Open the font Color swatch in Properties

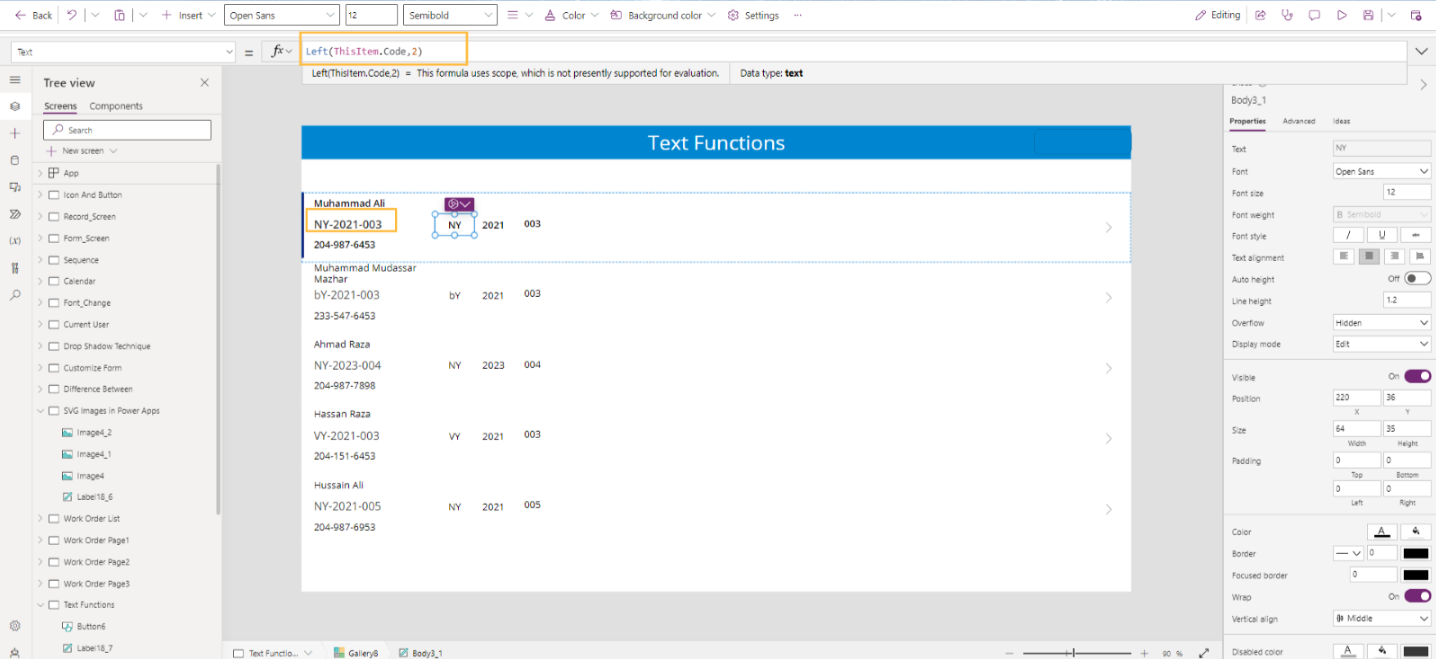click(x=1381, y=531)
